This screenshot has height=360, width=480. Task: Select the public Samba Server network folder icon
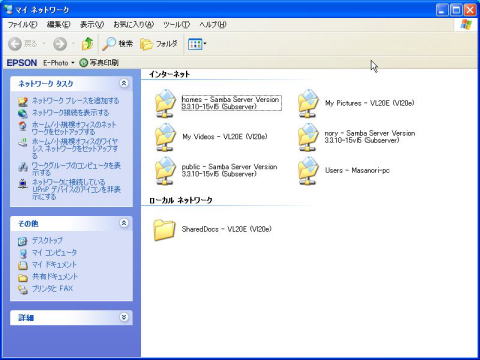pos(165,171)
